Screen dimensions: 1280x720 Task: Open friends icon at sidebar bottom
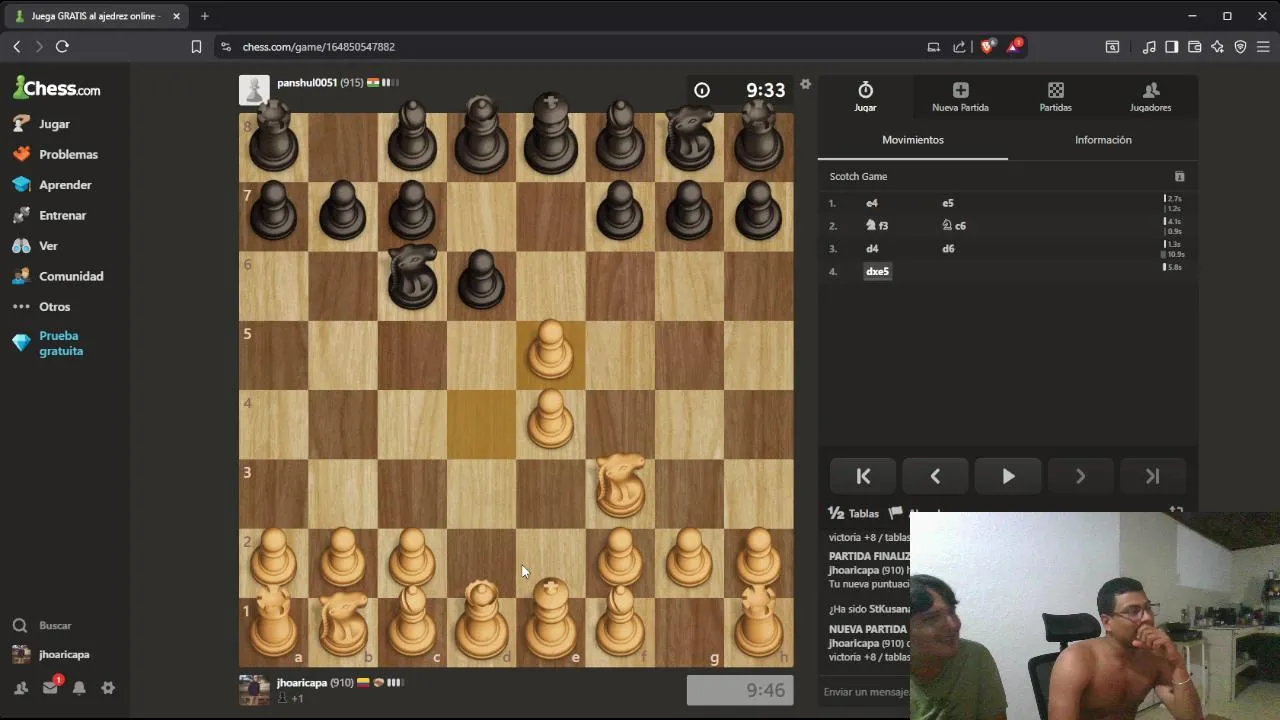coord(21,688)
